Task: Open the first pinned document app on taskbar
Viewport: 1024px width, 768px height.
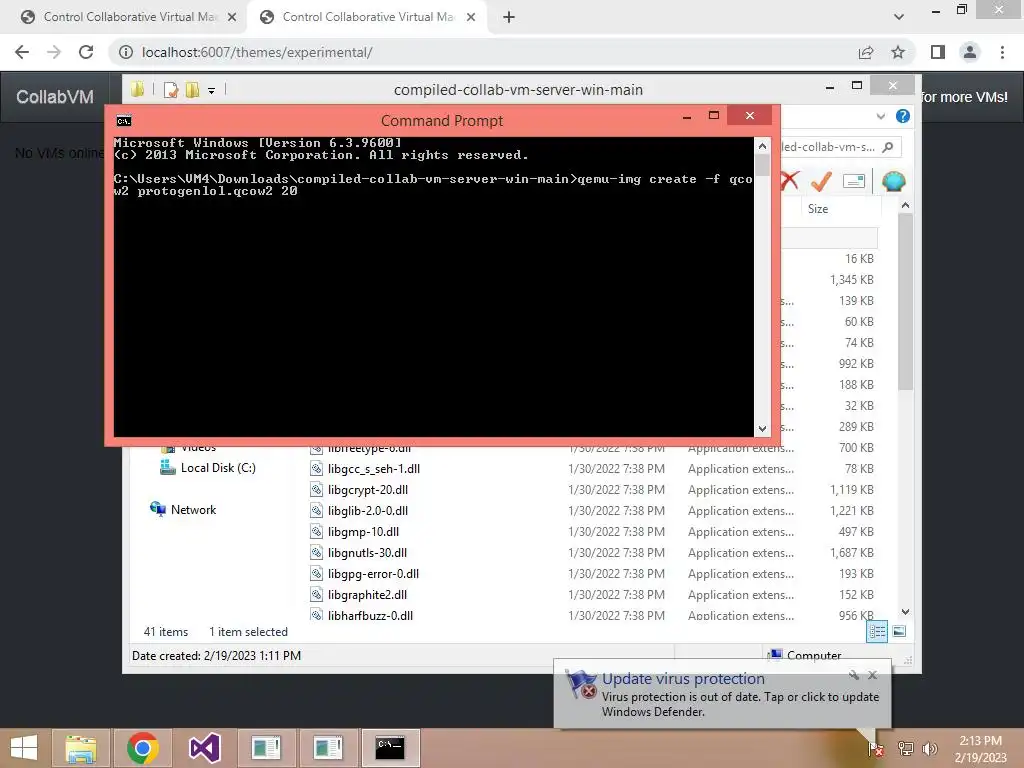Action: (266, 748)
